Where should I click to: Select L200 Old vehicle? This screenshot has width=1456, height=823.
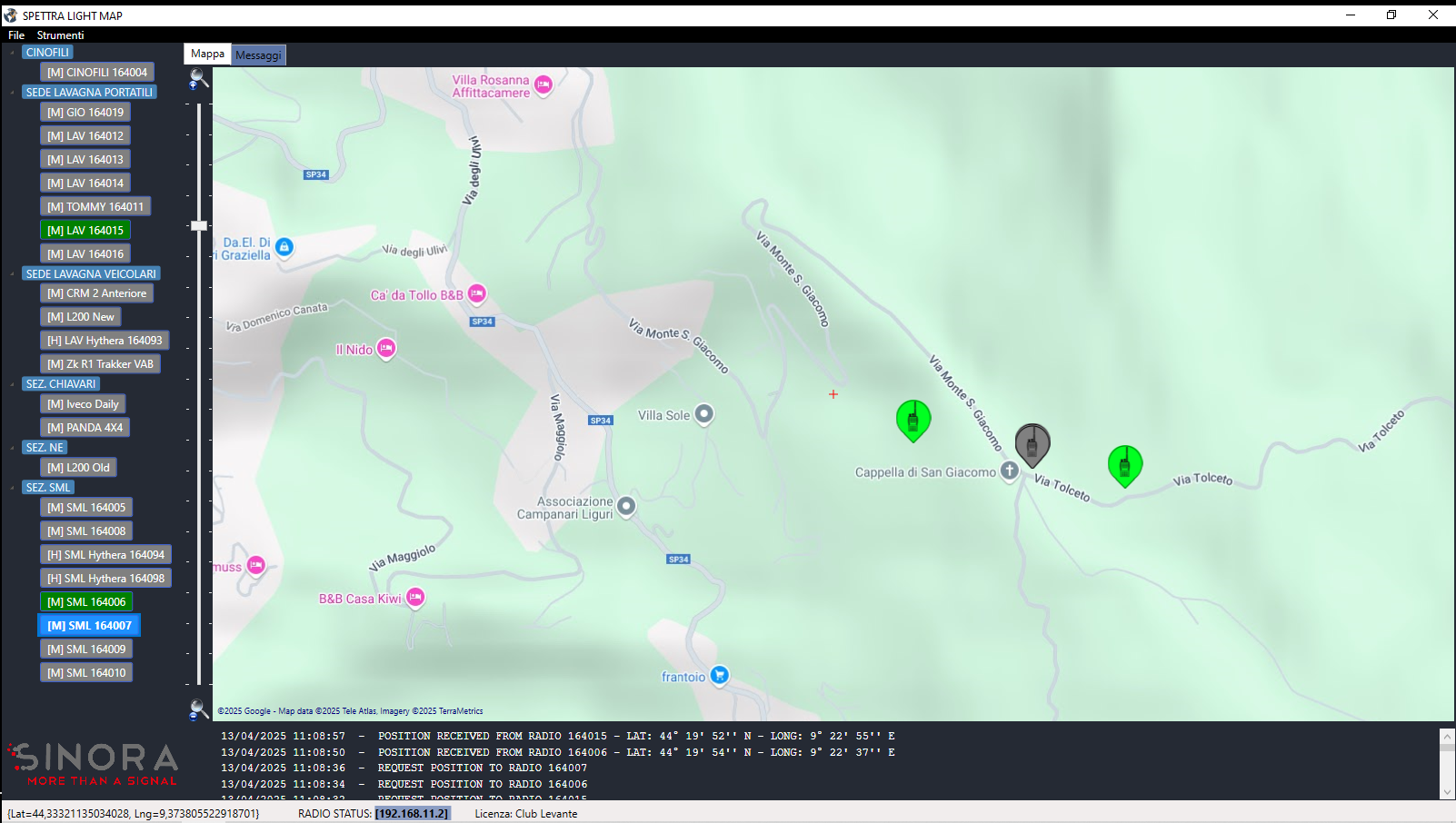click(x=78, y=468)
